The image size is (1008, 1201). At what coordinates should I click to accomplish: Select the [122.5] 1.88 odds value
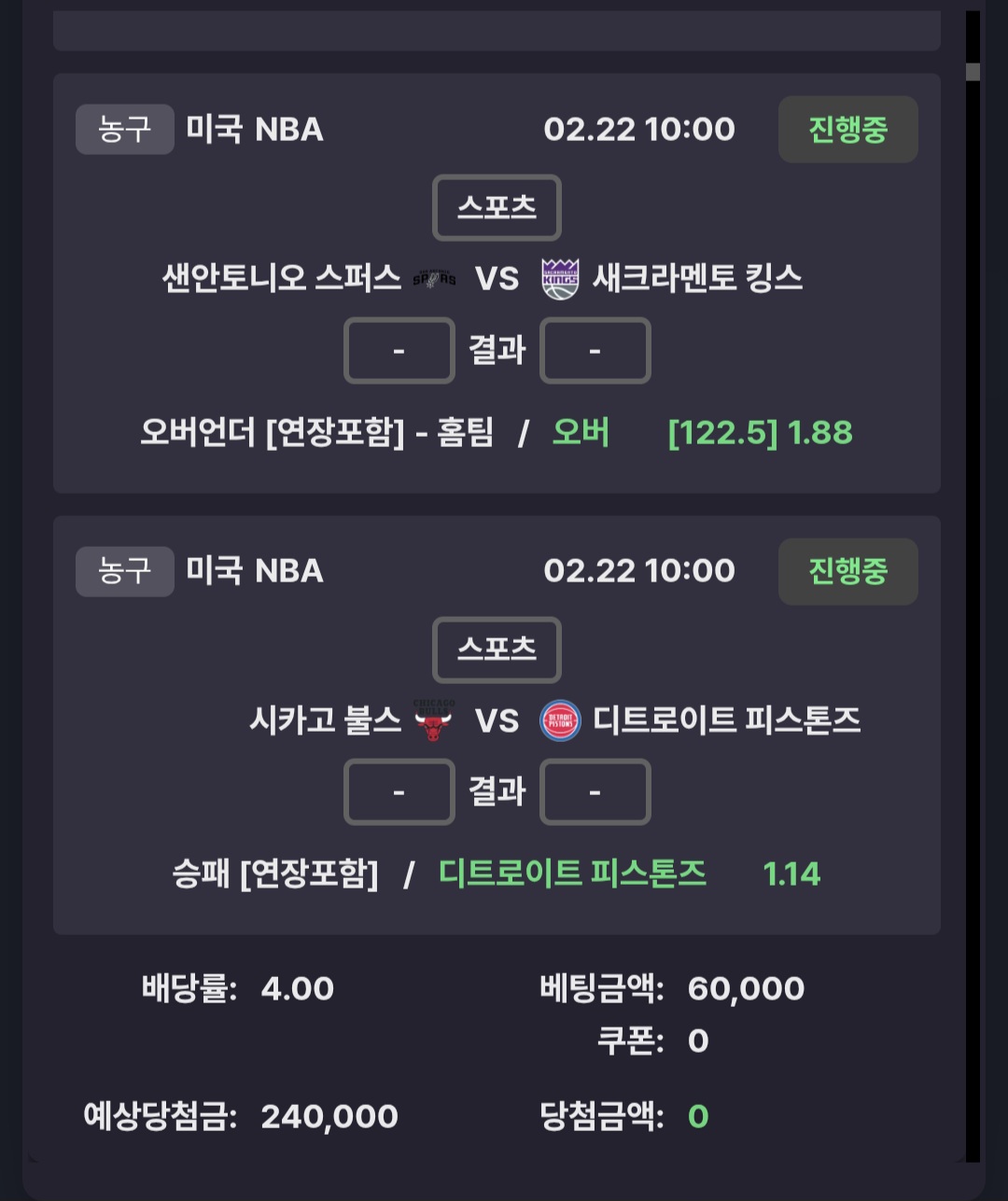pyautogui.click(x=760, y=433)
